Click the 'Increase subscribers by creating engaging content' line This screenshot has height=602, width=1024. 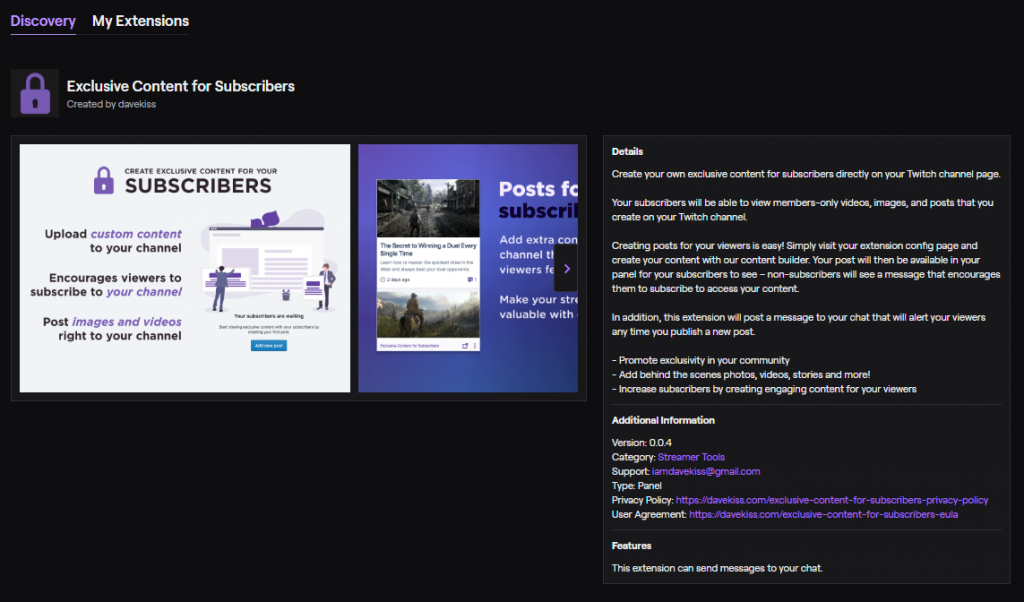coord(764,389)
